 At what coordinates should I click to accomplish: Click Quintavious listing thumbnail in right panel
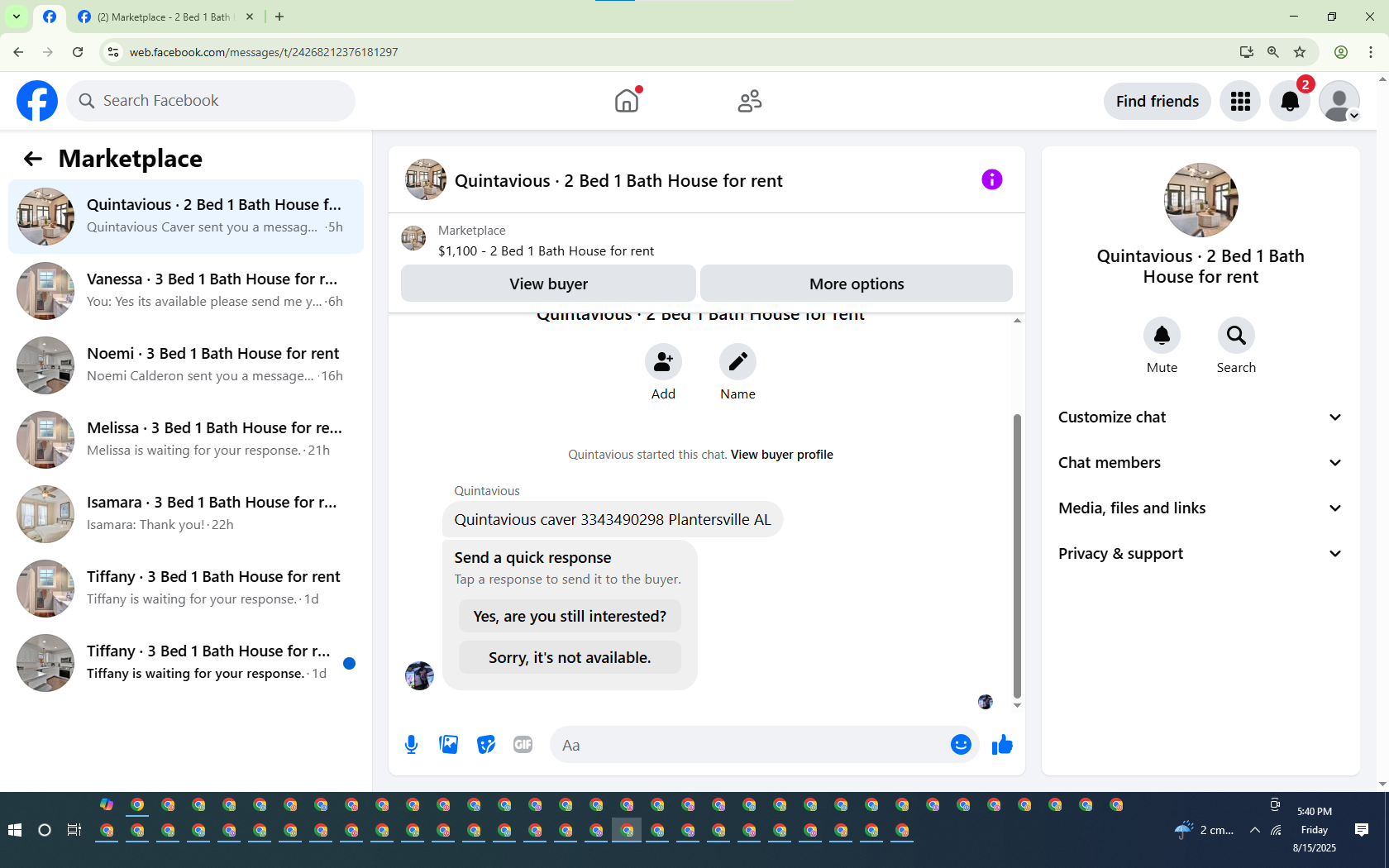pyautogui.click(x=1200, y=200)
